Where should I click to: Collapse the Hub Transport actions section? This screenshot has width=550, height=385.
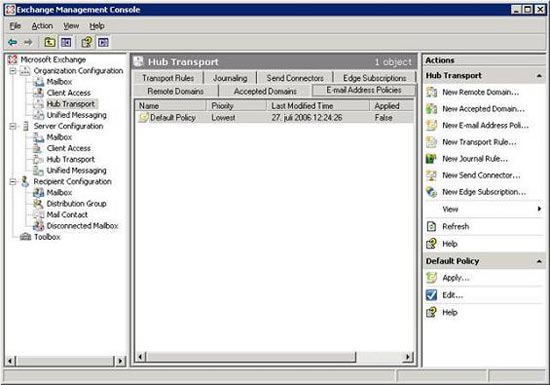click(539, 76)
